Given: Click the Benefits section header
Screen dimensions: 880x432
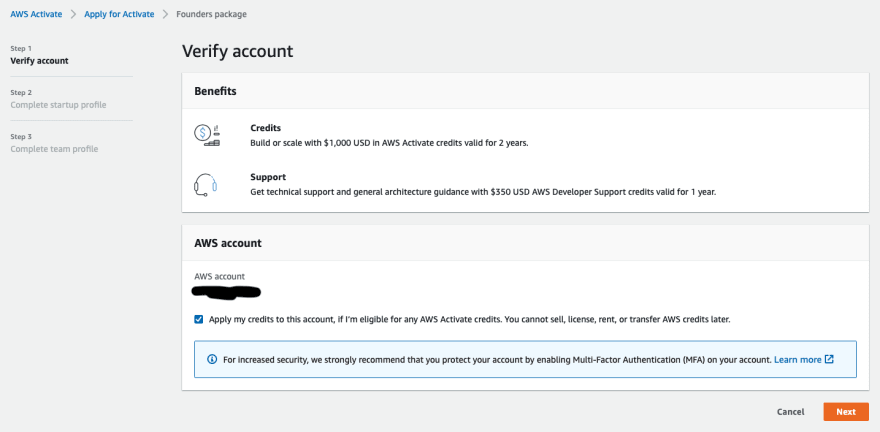Looking at the screenshot, I should 216,91.
